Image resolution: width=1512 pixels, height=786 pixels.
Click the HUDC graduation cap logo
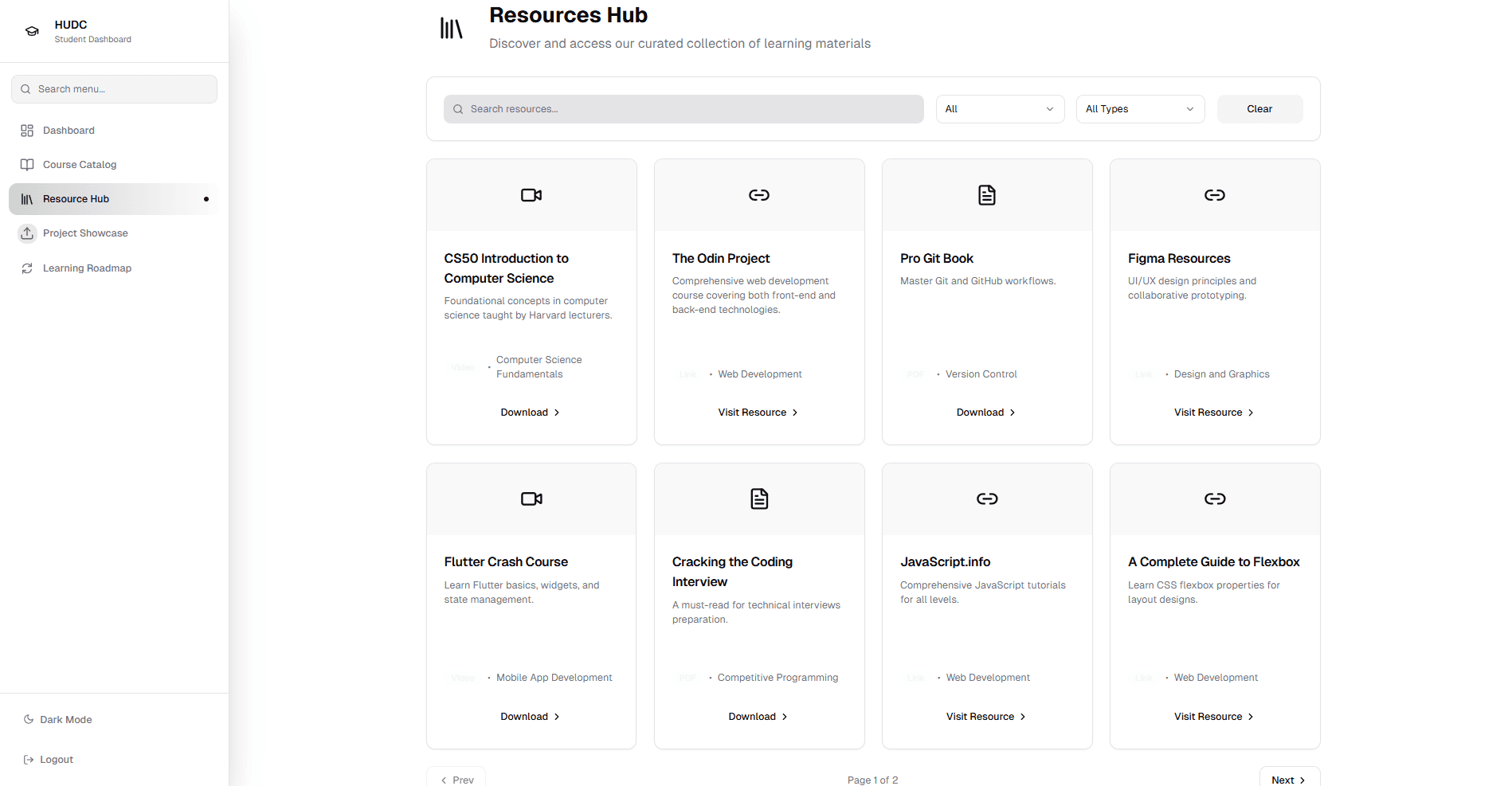[x=32, y=31]
